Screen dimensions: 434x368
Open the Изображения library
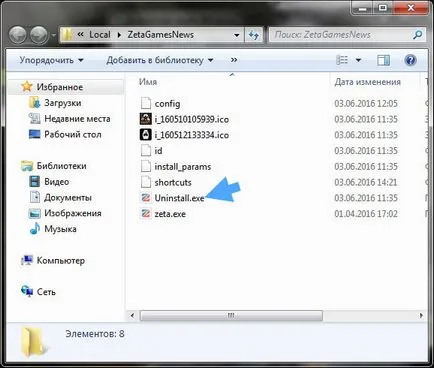coord(73,213)
